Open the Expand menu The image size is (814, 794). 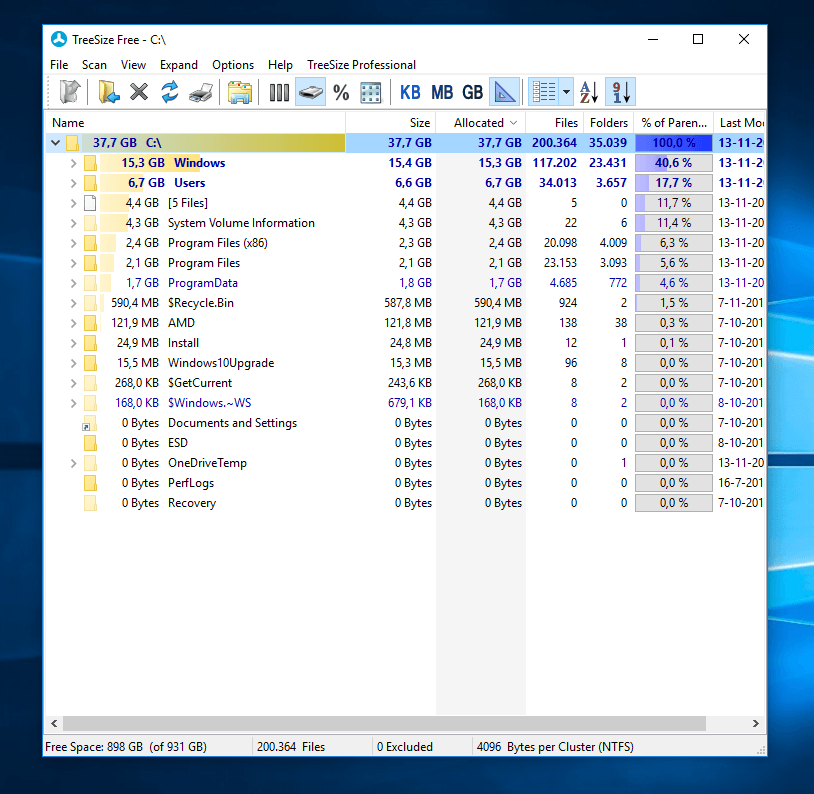coord(179,65)
